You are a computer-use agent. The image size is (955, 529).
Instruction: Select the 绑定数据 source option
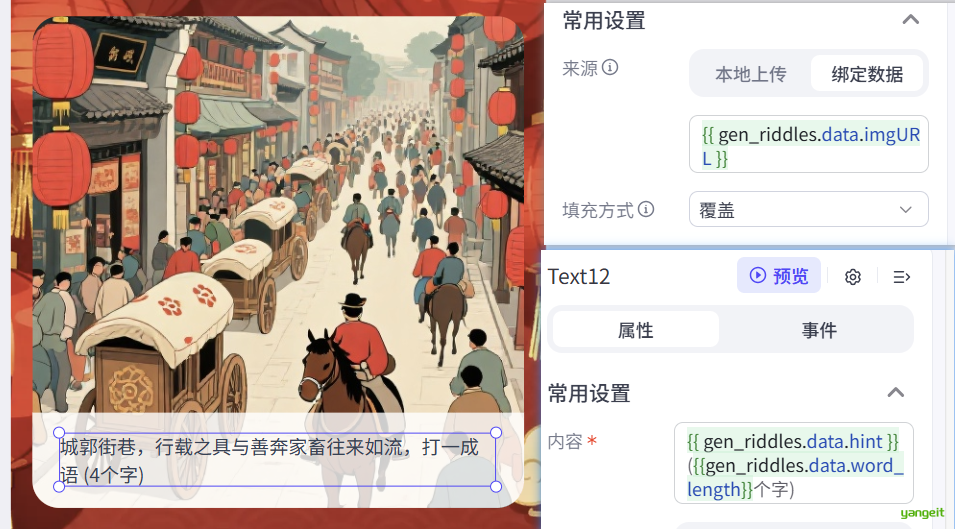[x=867, y=74]
